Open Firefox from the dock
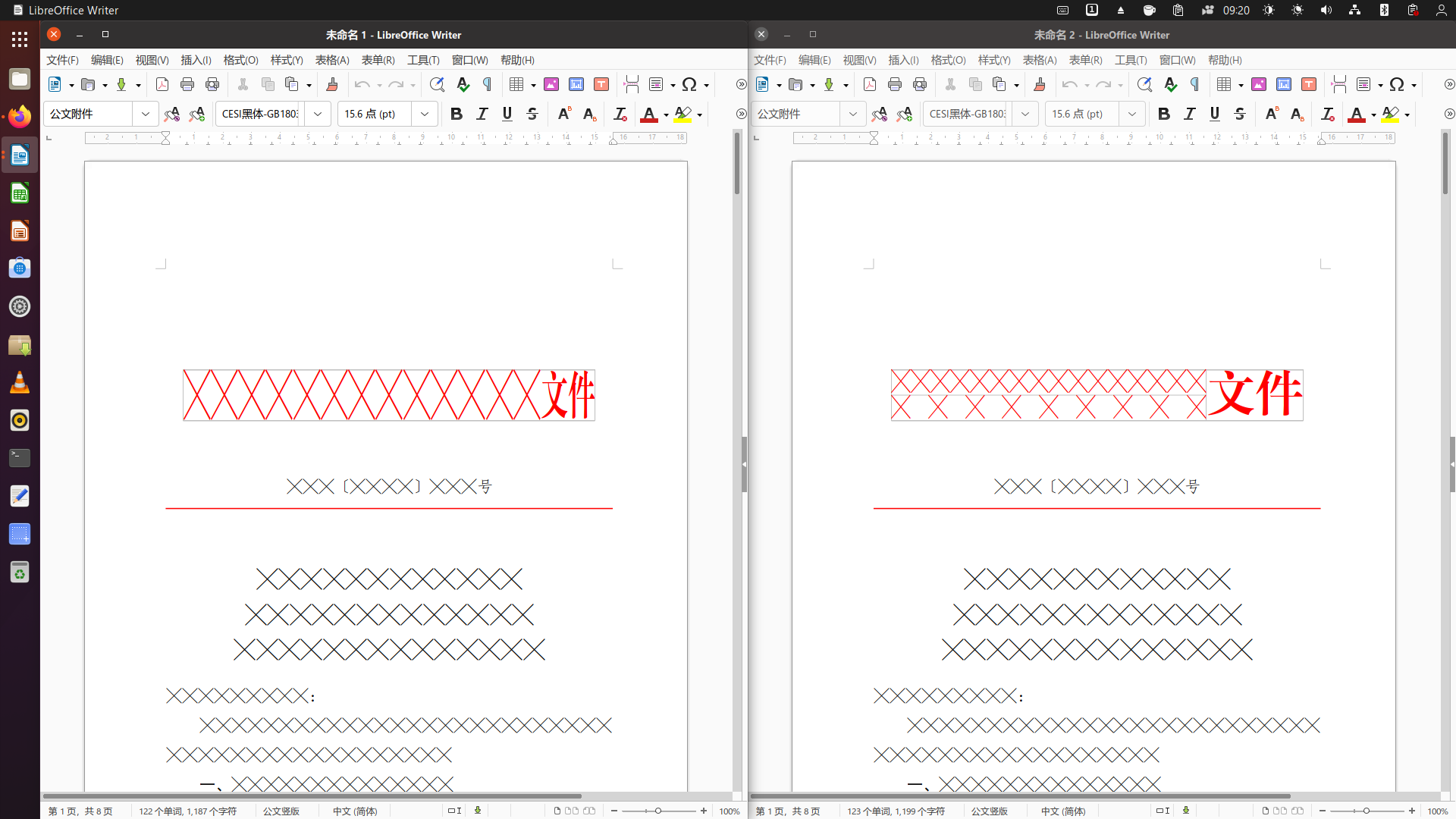Image resolution: width=1456 pixels, height=819 pixels. click(20, 117)
